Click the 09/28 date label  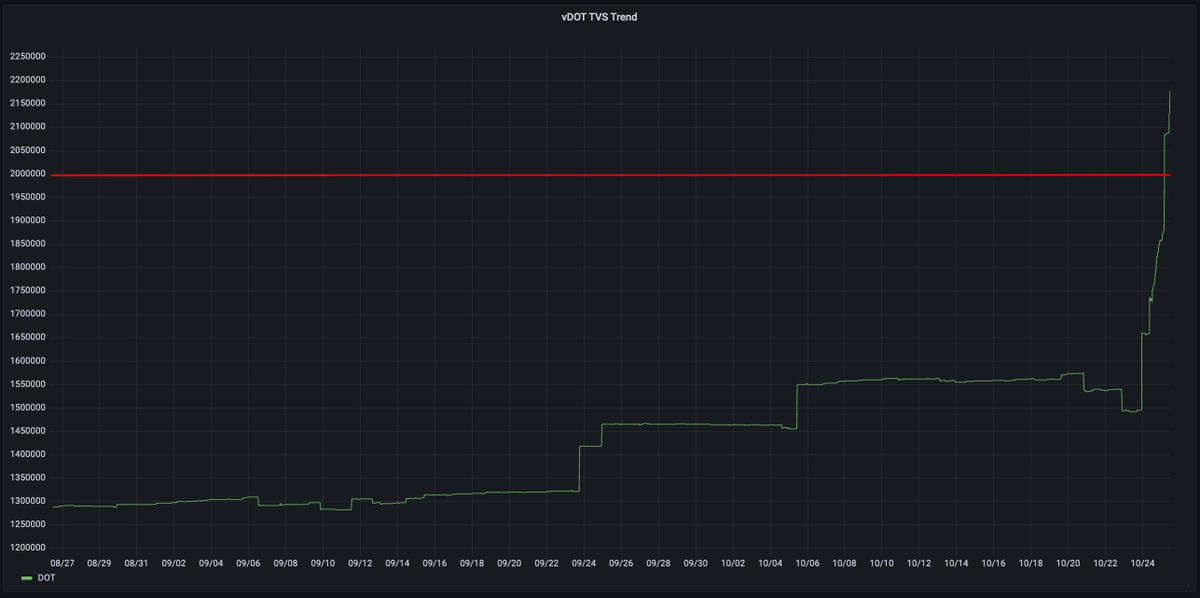tap(658, 563)
